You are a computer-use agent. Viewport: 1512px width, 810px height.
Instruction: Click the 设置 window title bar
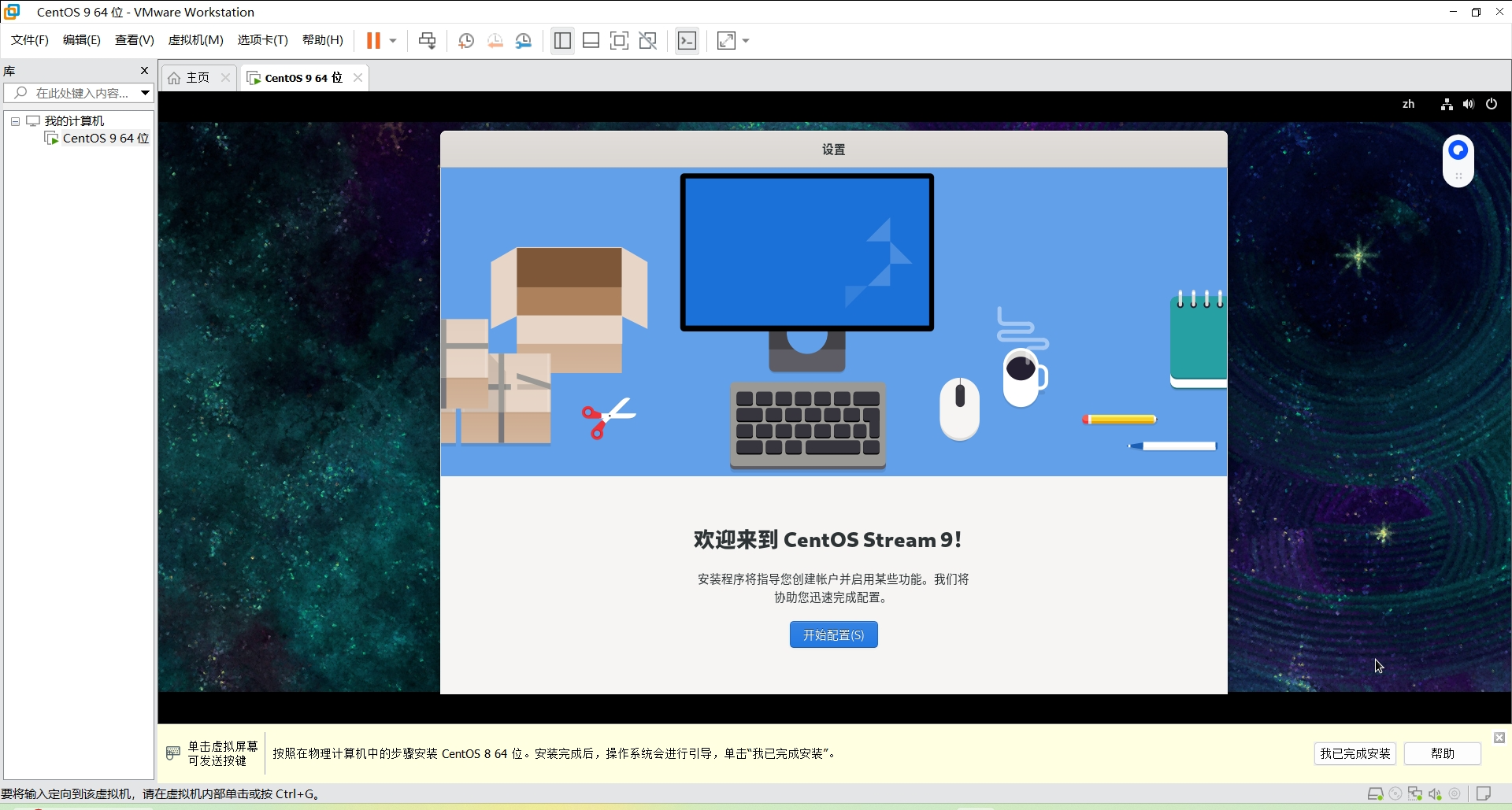(833, 150)
